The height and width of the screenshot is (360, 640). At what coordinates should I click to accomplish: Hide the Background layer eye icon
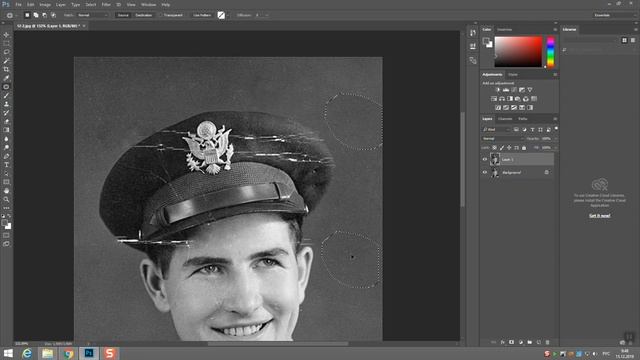485,172
